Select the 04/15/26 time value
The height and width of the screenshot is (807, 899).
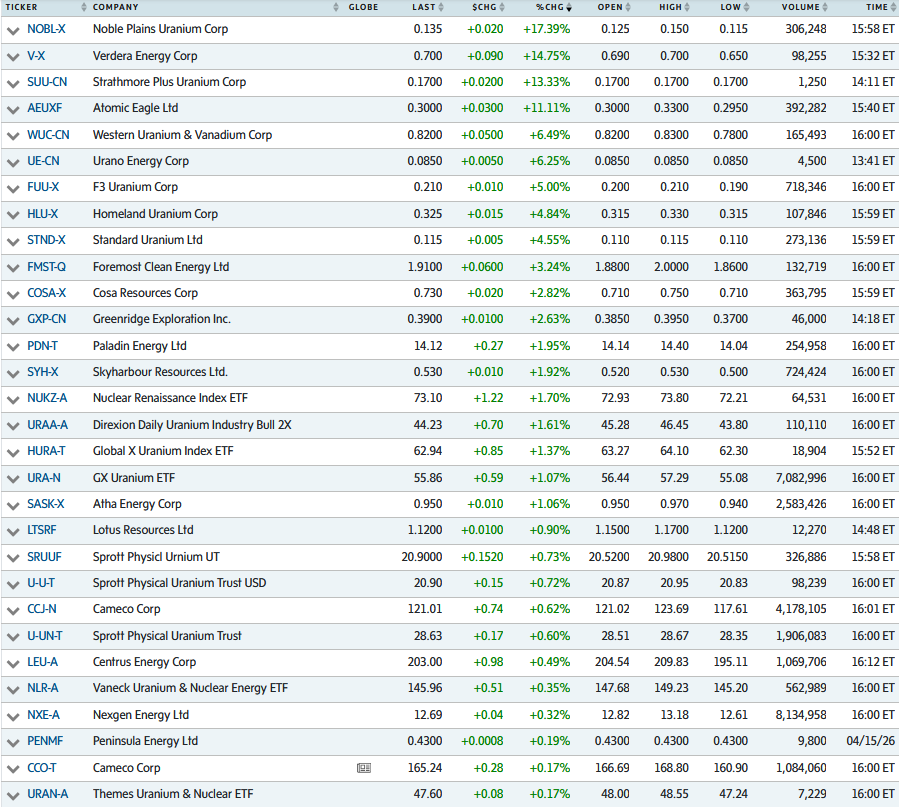[x=870, y=741]
